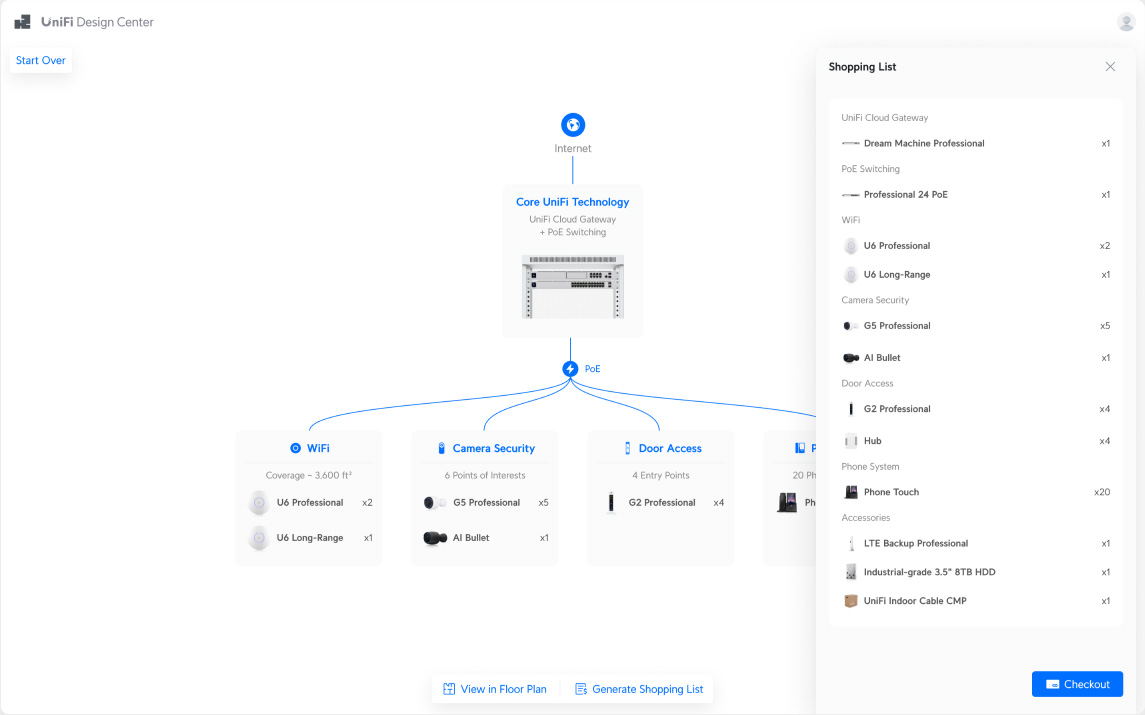This screenshot has height=715, width=1145.
Task: Close the Shopping List panel
Action: 1110,66
